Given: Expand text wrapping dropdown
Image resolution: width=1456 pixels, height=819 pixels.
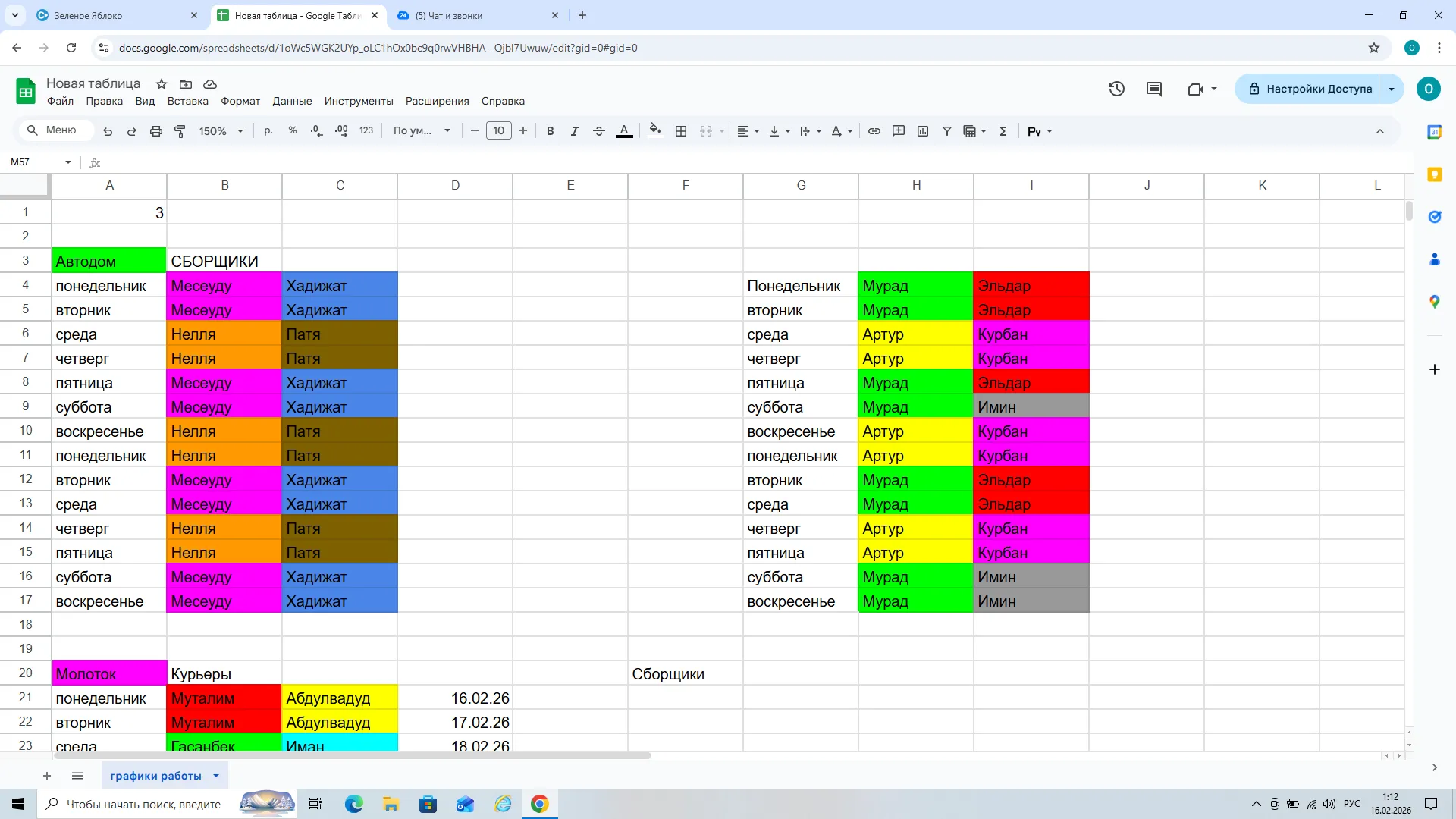Looking at the screenshot, I should click(819, 131).
